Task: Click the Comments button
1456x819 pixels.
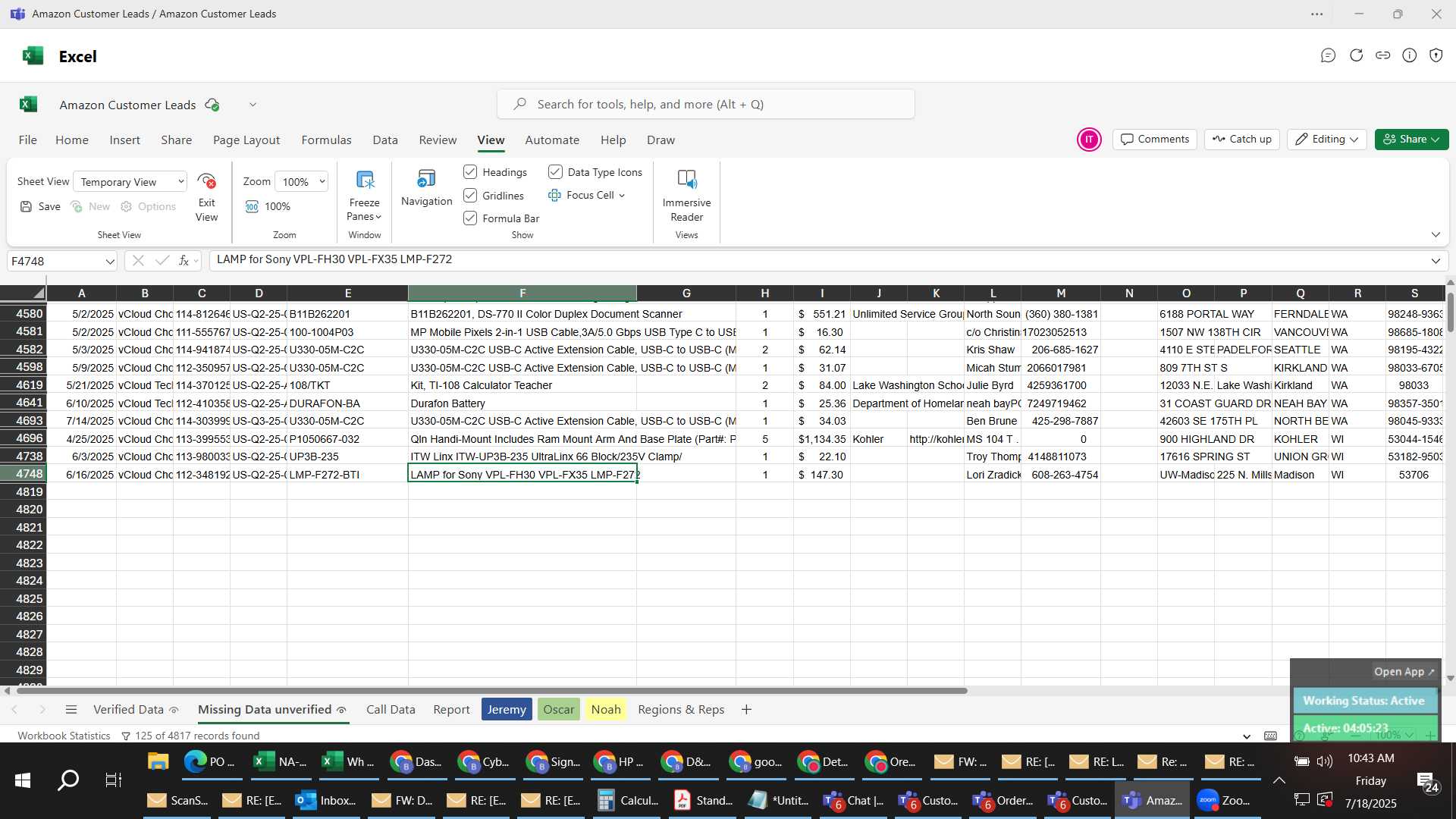Action: click(1155, 140)
